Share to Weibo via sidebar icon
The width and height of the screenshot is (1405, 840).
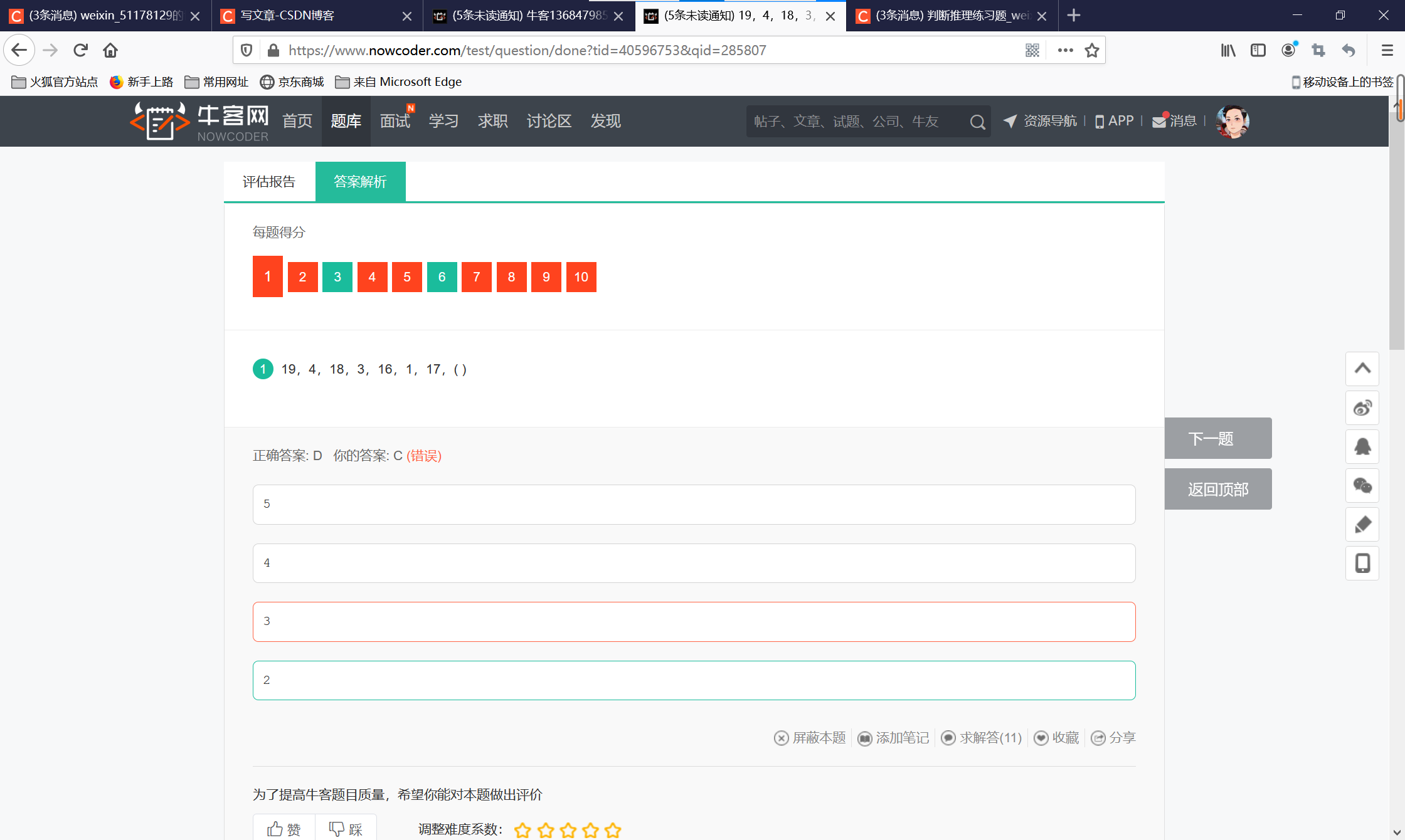point(1362,408)
